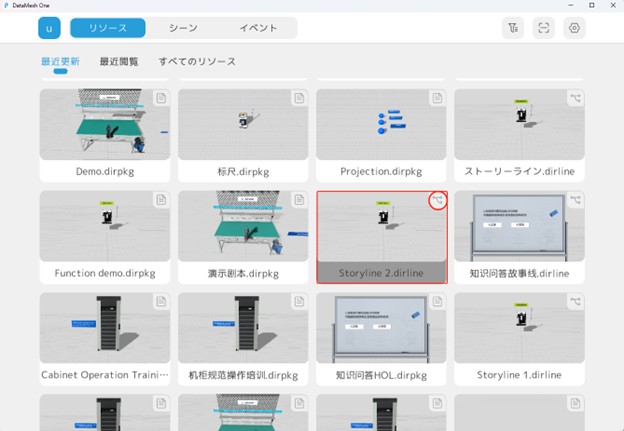
Task: Select the 最近更新 sub-tab
Action: pos(60,61)
